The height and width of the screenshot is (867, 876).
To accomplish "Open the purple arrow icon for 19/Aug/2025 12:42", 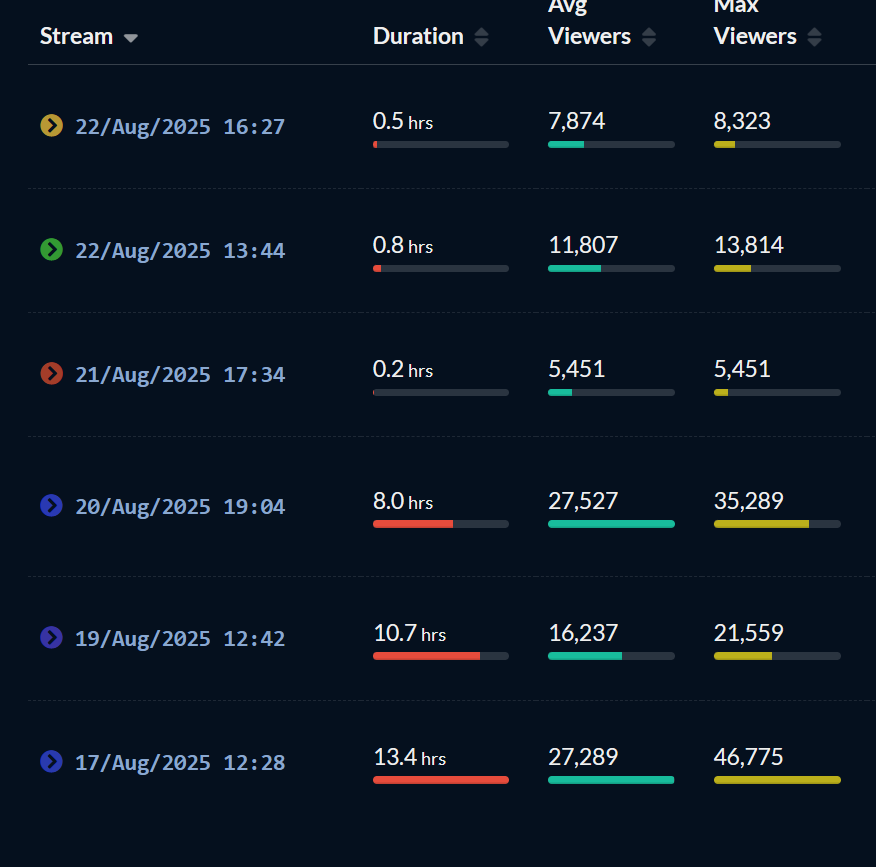I will point(51,637).
